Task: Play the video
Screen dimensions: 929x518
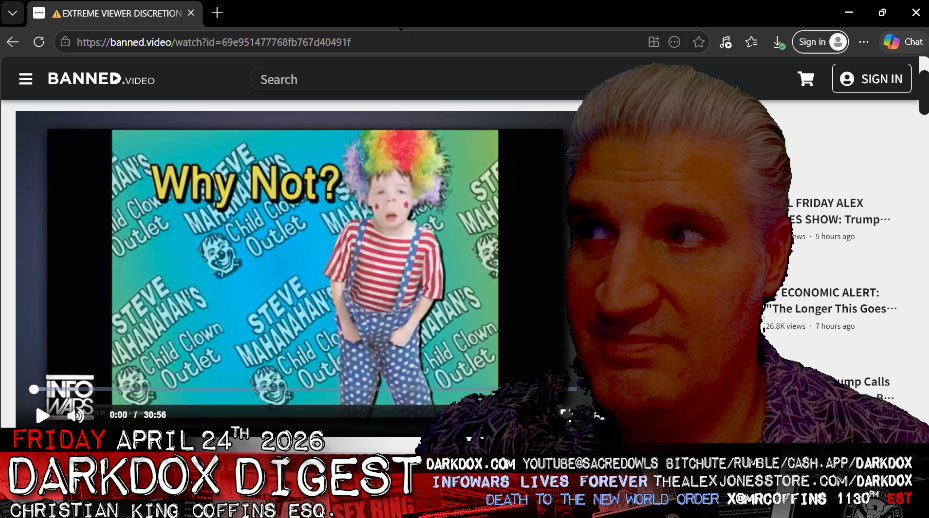Action: (x=42, y=414)
